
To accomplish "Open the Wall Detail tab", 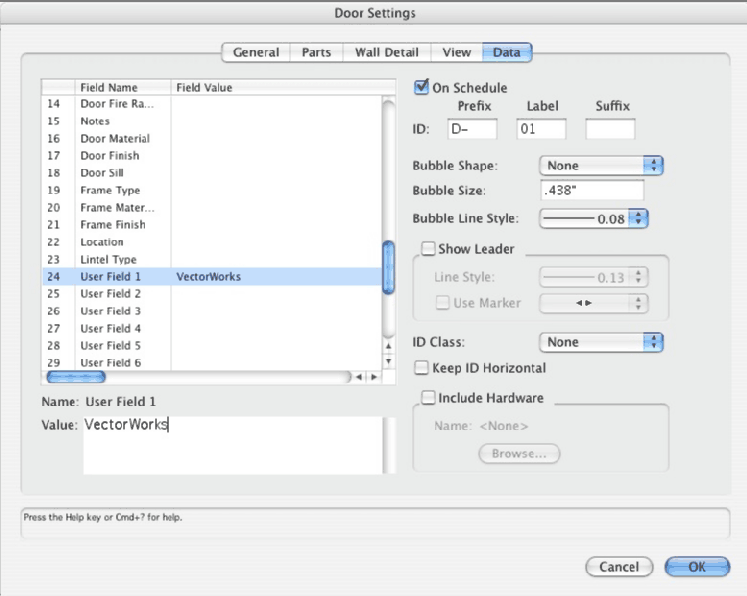I will click(387, 52).
